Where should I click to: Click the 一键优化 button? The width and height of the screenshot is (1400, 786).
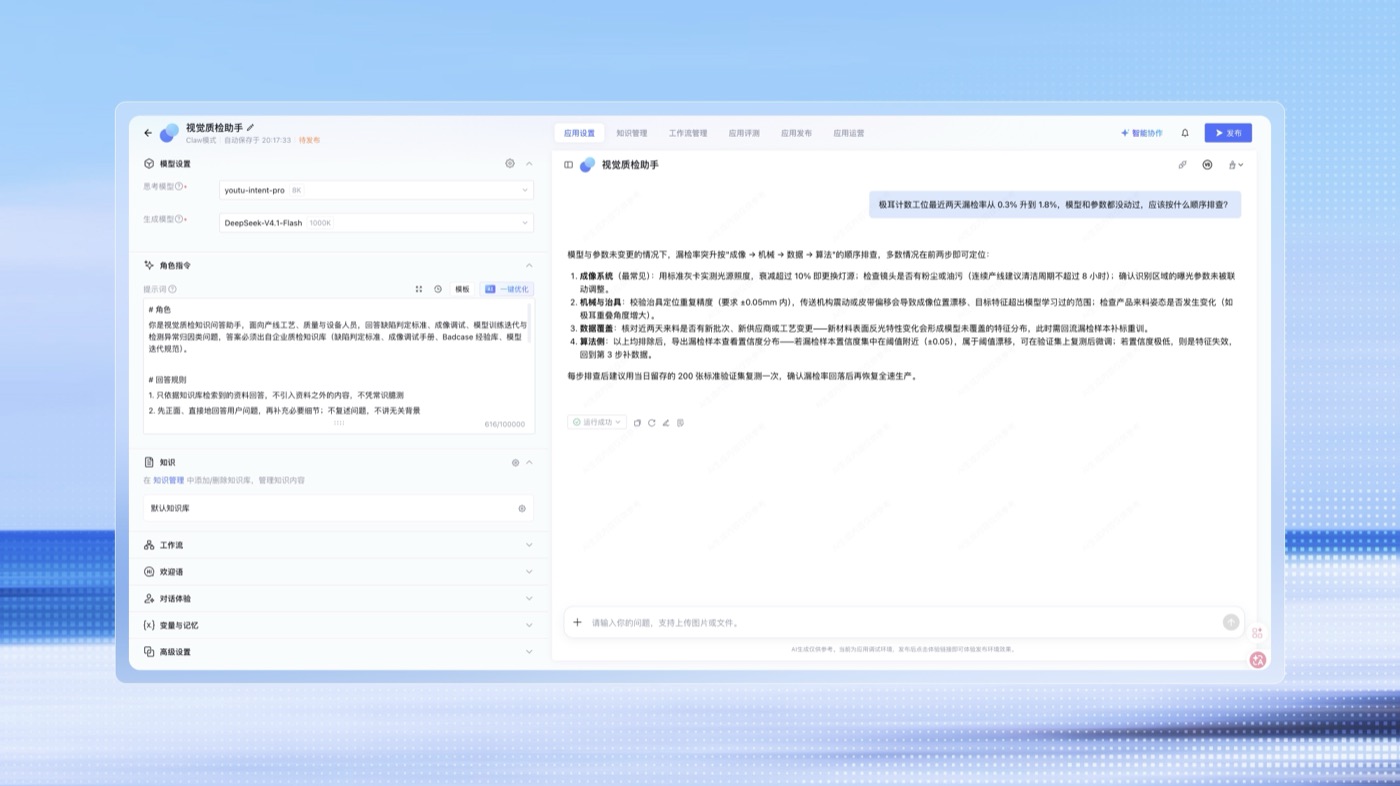[x=507, y=289]
